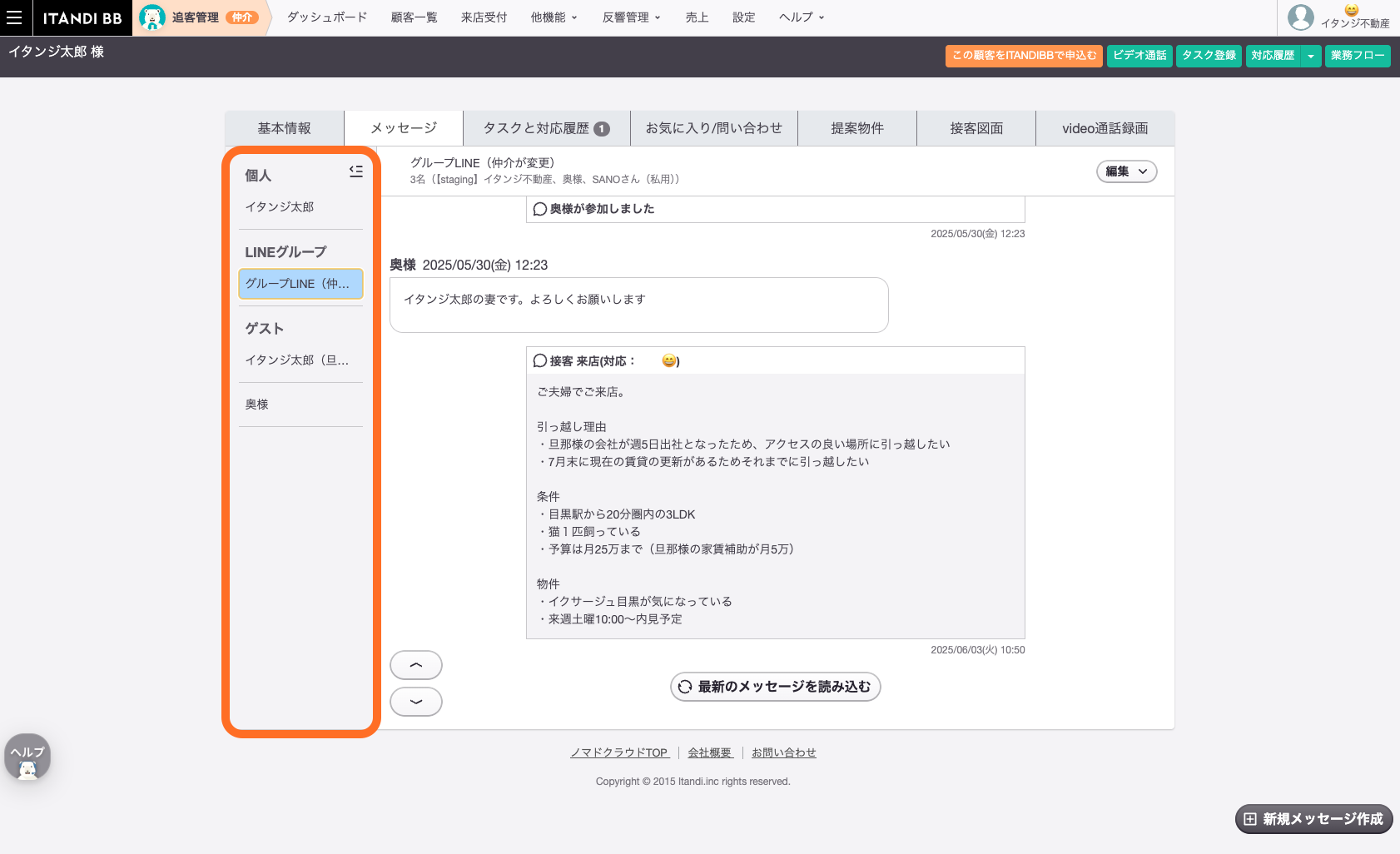Select the メッセージ tab

(x=404, y=128)
